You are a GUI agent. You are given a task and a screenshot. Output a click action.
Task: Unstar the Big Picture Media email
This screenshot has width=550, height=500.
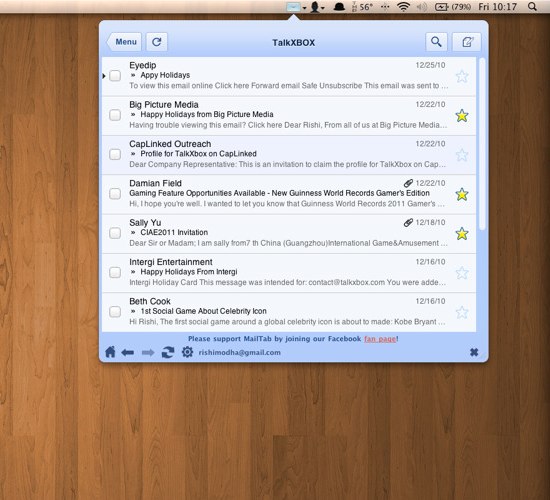click(462, 115)
